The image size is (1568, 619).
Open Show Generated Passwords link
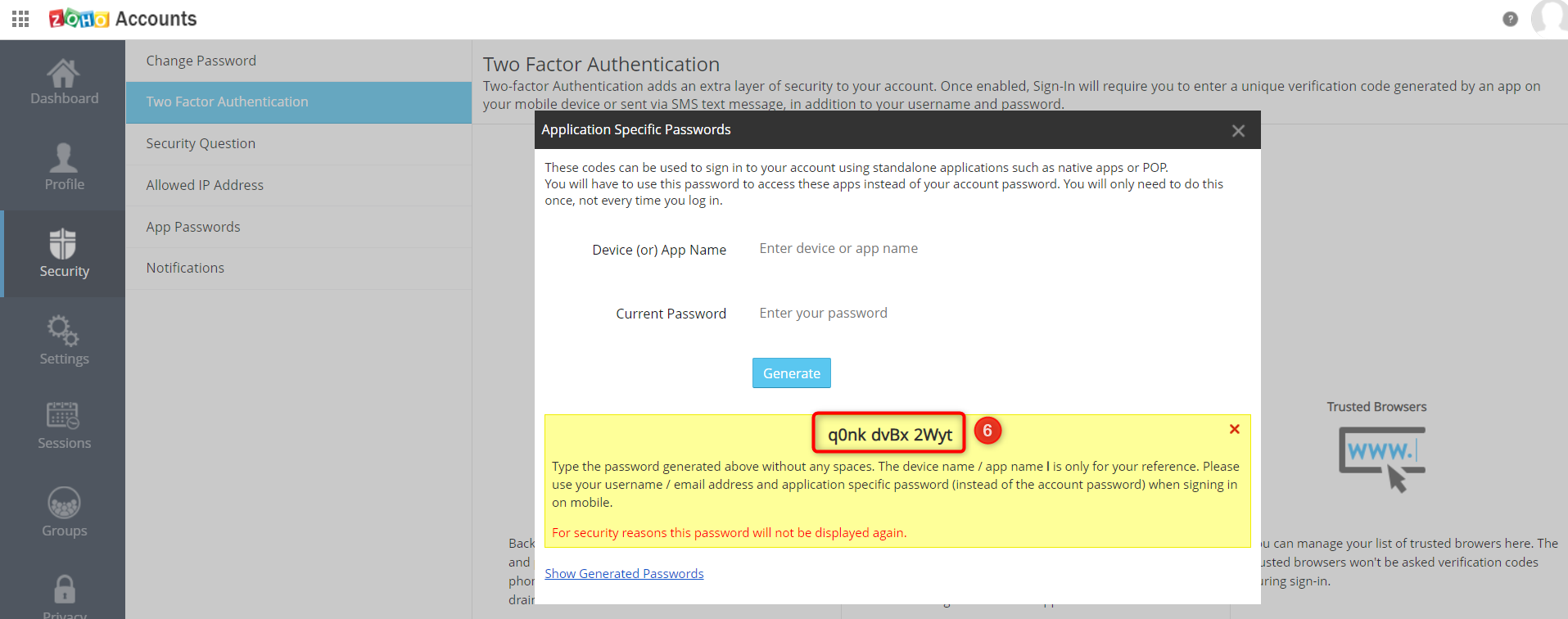(x=624, y=573)
